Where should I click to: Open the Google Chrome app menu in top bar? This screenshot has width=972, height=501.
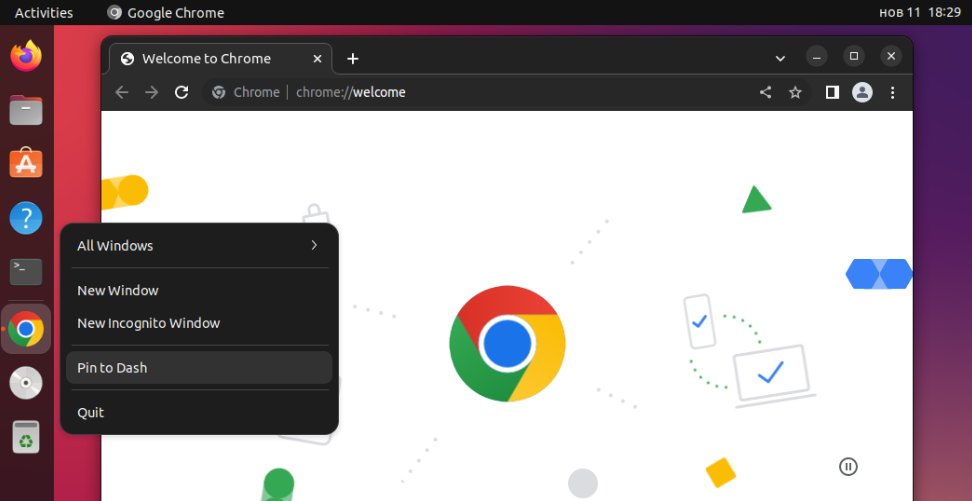click(165, 12)
